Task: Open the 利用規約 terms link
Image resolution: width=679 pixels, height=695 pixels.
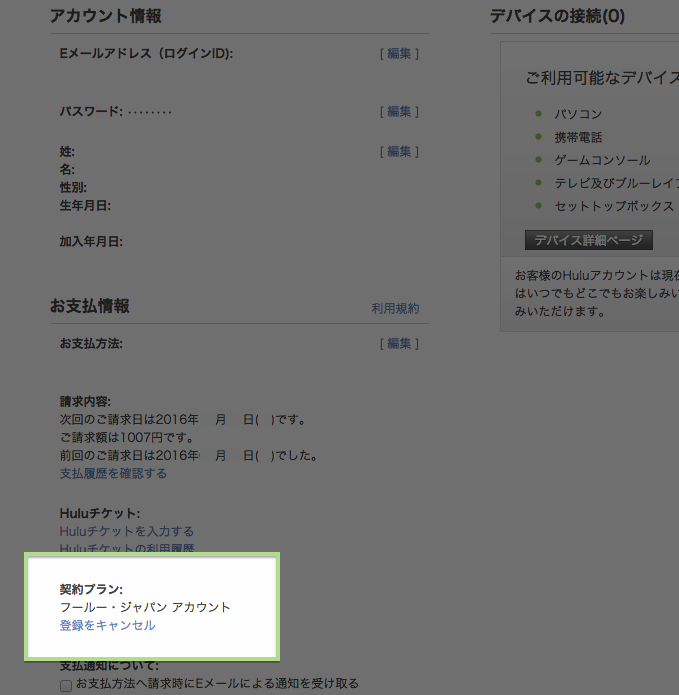Action: [395, 309]
